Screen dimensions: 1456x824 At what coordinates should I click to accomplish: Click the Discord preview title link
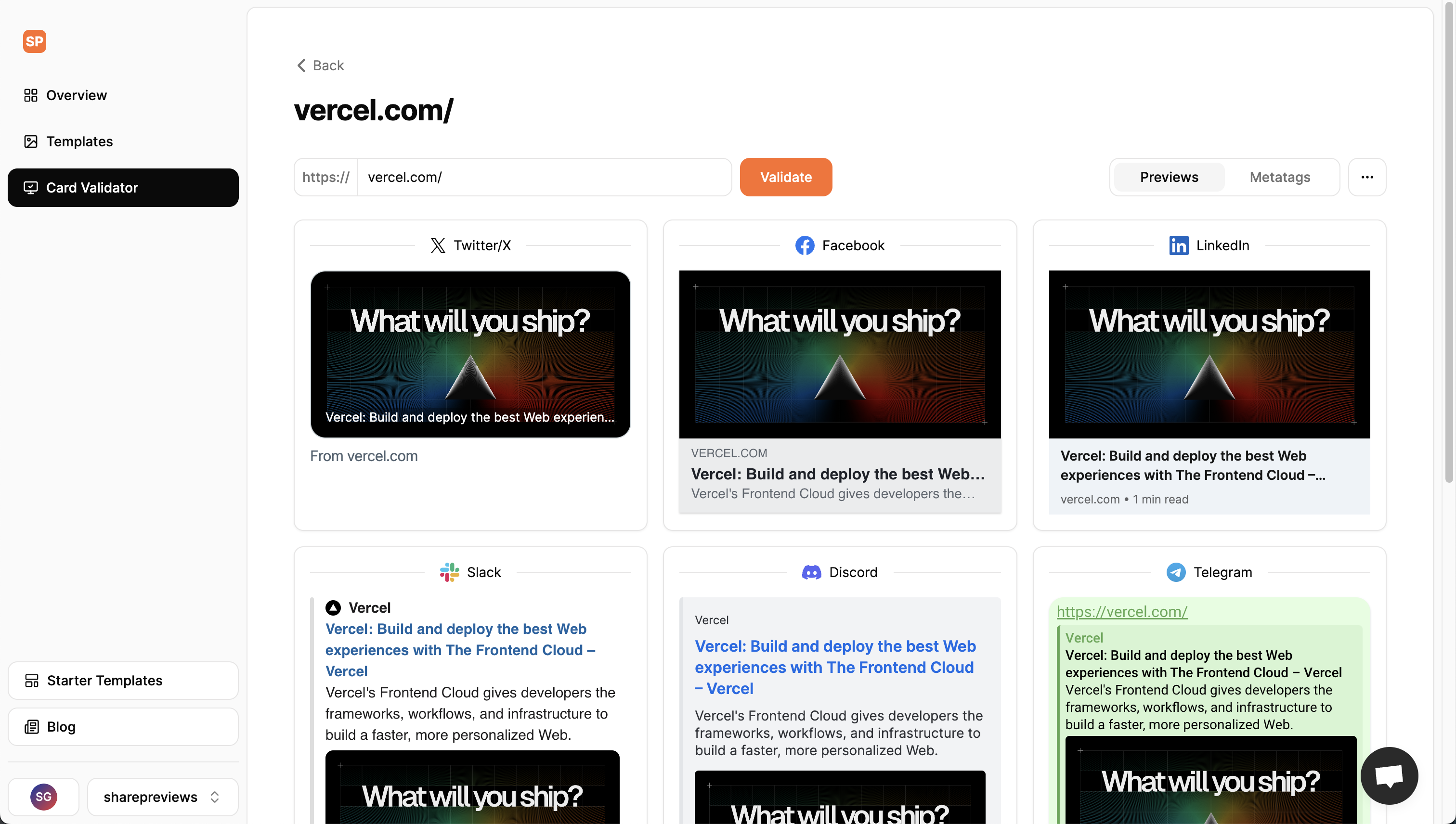pos(835,667)
